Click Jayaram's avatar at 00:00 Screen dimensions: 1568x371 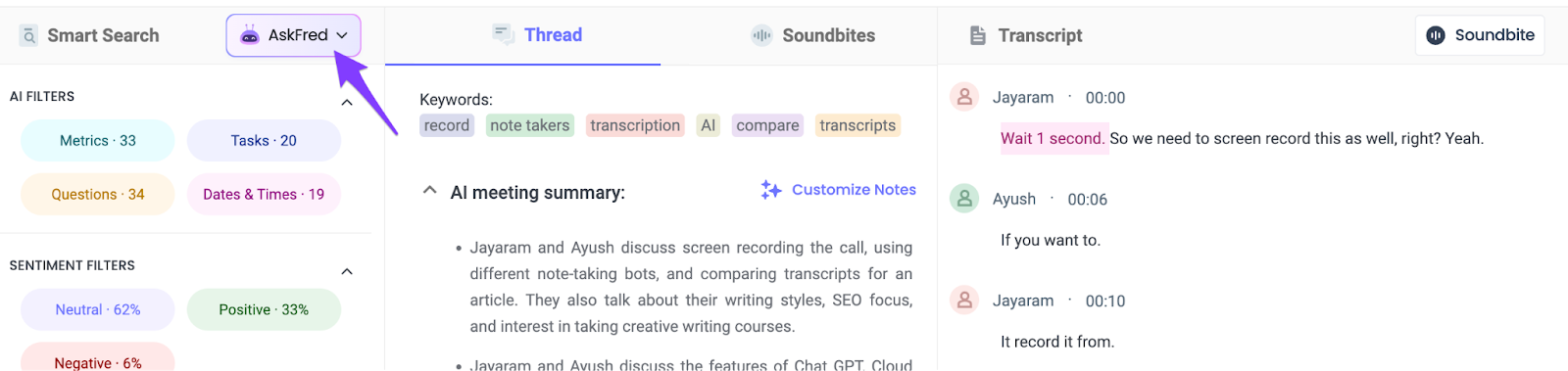point(964,97)
